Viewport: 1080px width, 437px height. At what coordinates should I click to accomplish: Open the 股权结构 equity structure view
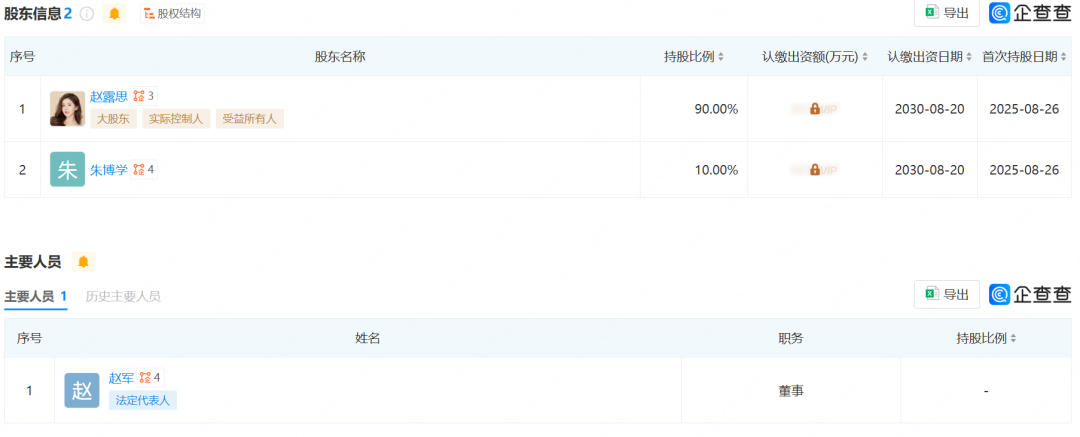tap(172, 13)
